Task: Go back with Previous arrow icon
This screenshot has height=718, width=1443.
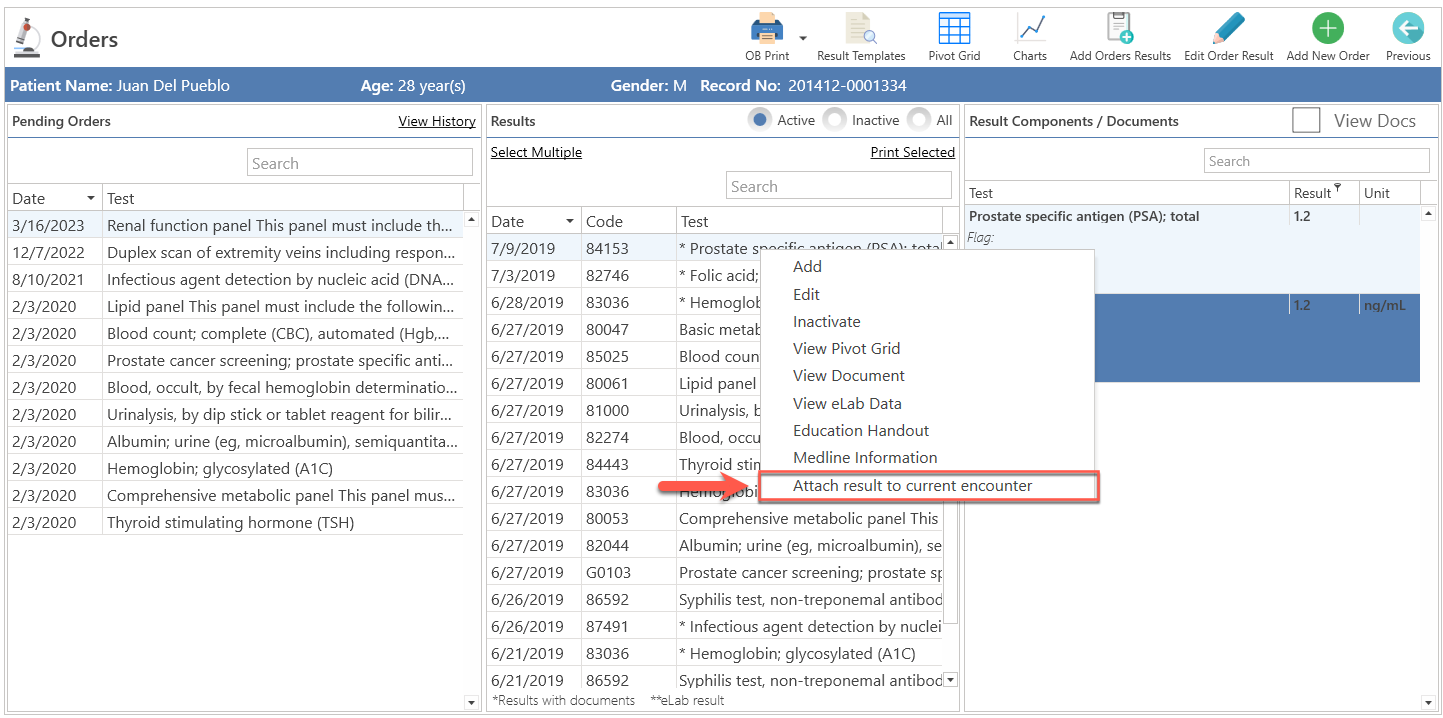Action: 1407,29
